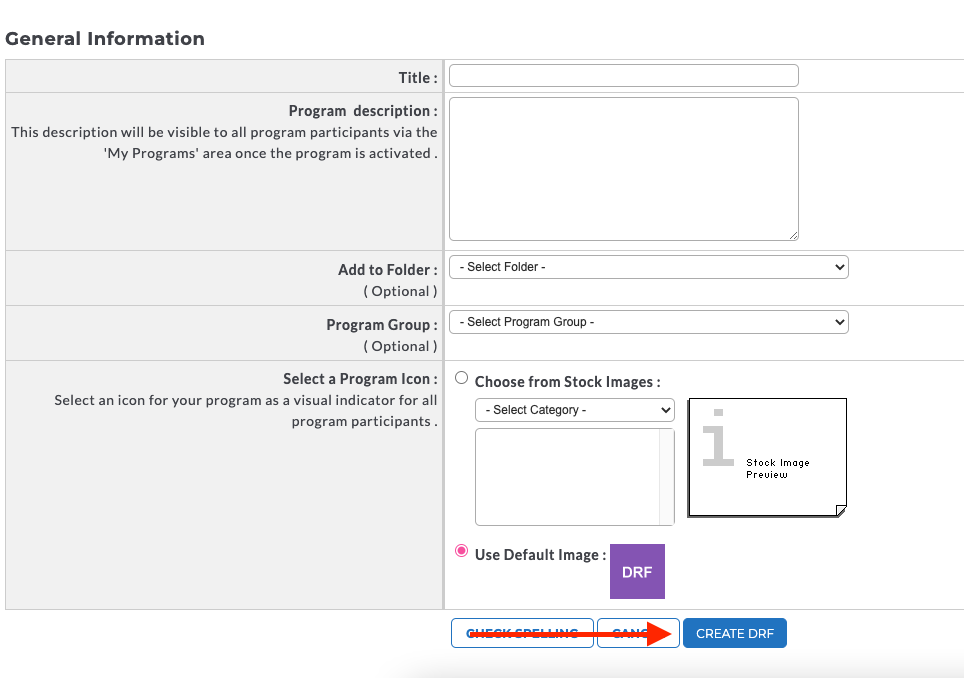The width and height of the screenshot is (964, 678).
Task: Click the 'Program Group :' label
Action: 382,325
